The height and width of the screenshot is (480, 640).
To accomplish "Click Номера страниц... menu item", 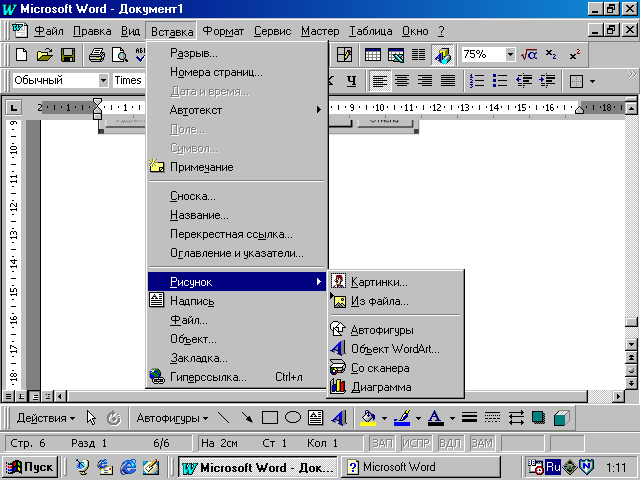I will [237, 72].
